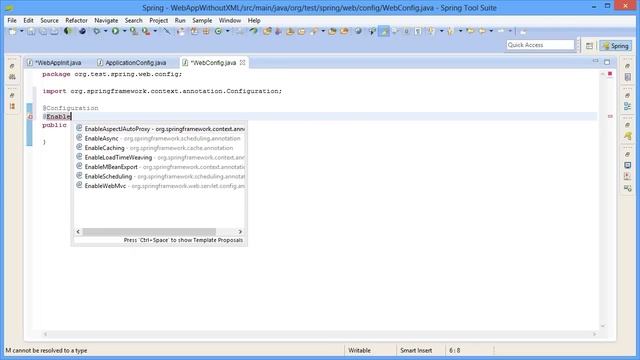Click the proposal list right scroll arrow
Screen dimensions: 640x360
pos(240,231)
